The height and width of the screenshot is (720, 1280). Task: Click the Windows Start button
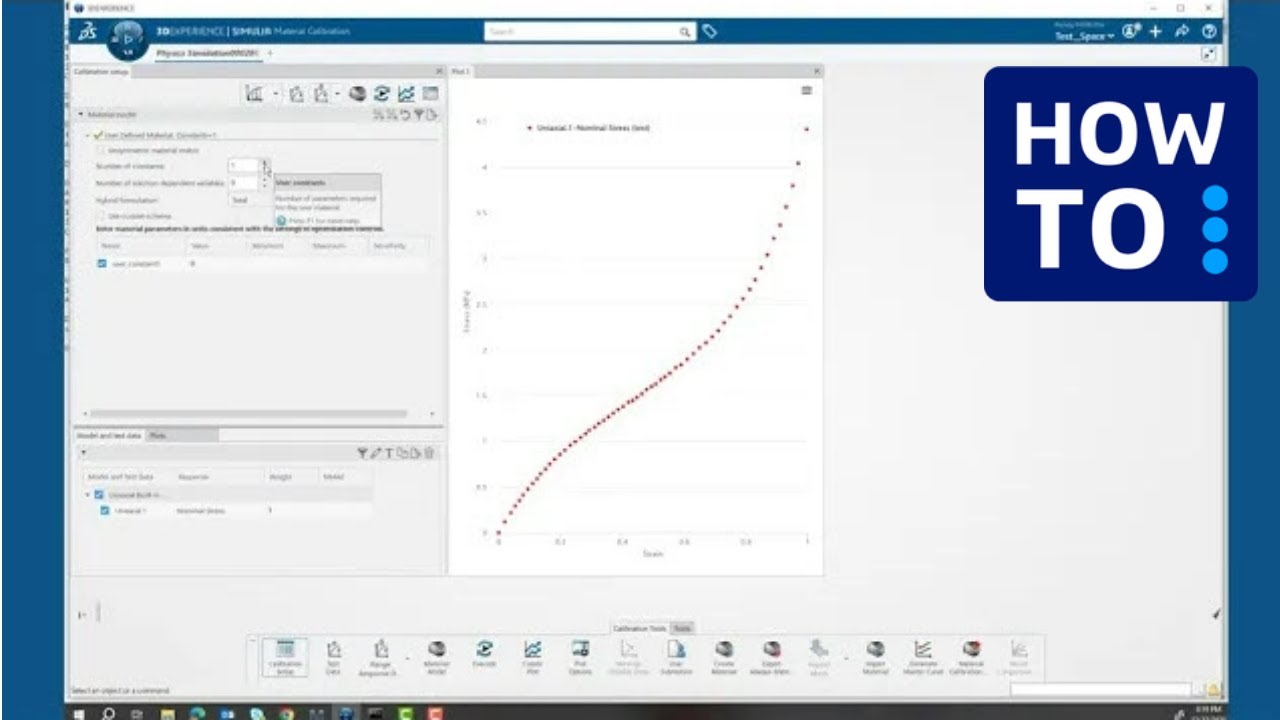[81, 713]
